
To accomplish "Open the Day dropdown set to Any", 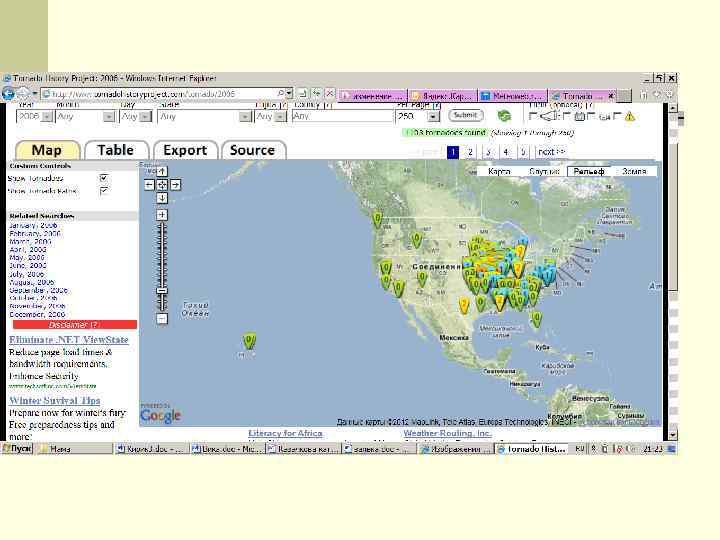I will click(x=136, y=117).
